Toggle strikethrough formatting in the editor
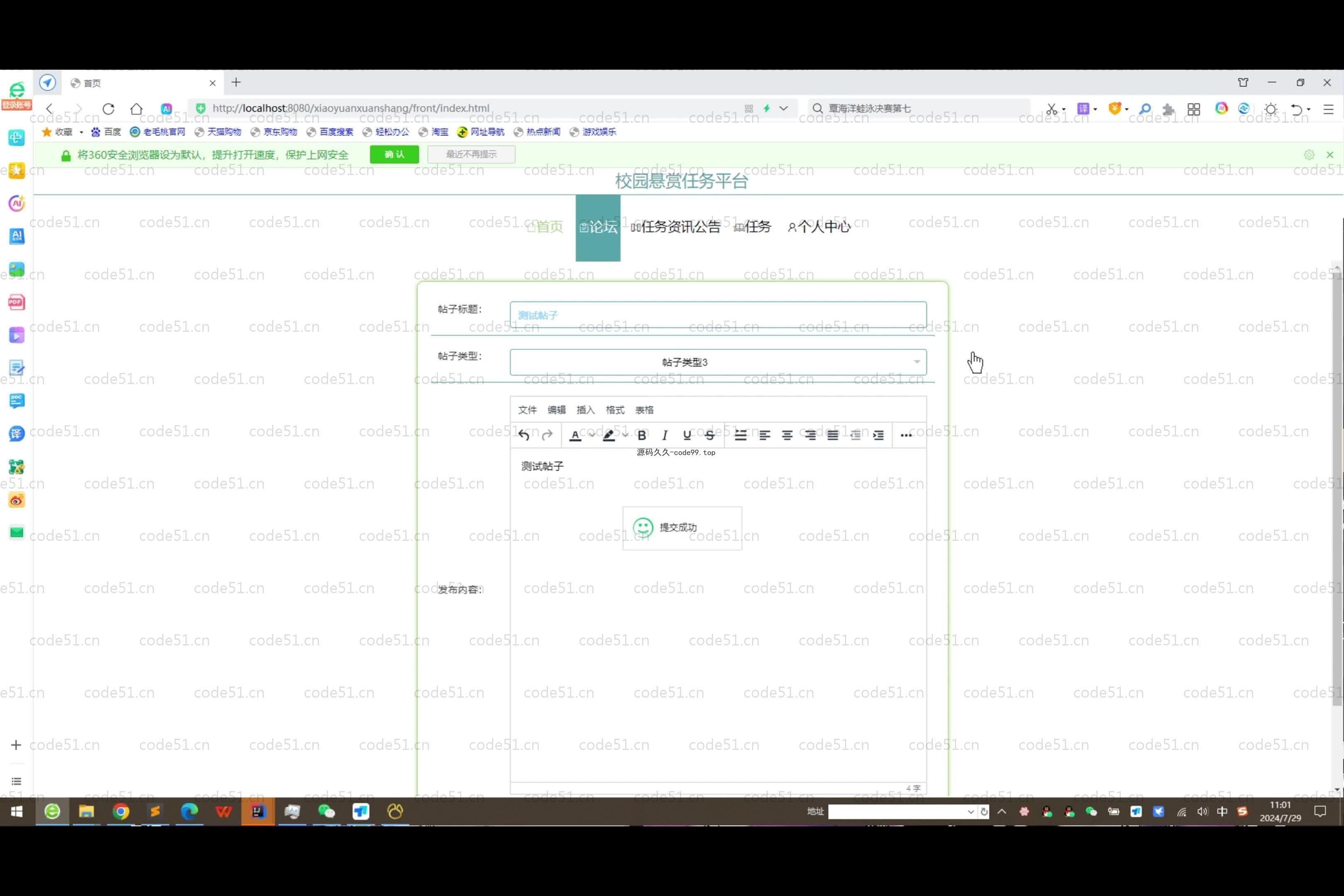The width and height of the screenshot is (1344, 896). pos(710,436)
